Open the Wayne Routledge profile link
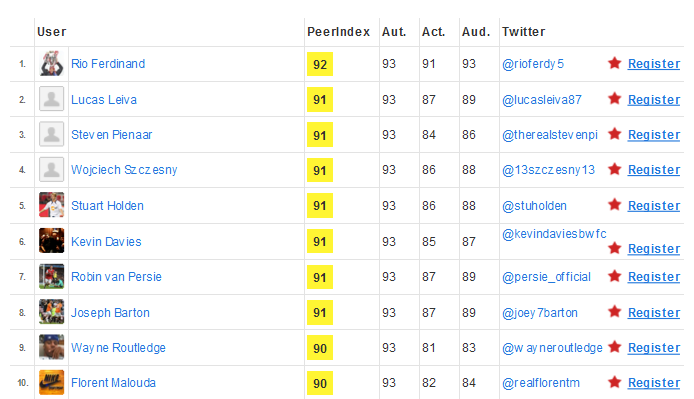Screen dimensions: 694x399 118,348
